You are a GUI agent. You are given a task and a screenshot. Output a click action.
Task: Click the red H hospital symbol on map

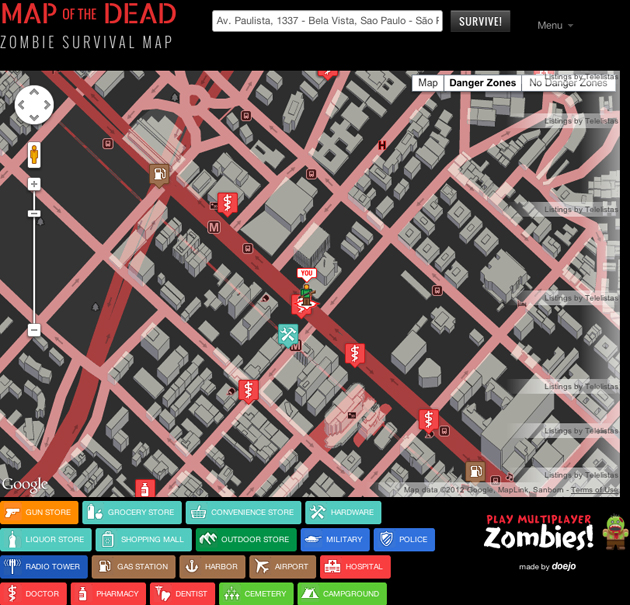tap(382, 145)
